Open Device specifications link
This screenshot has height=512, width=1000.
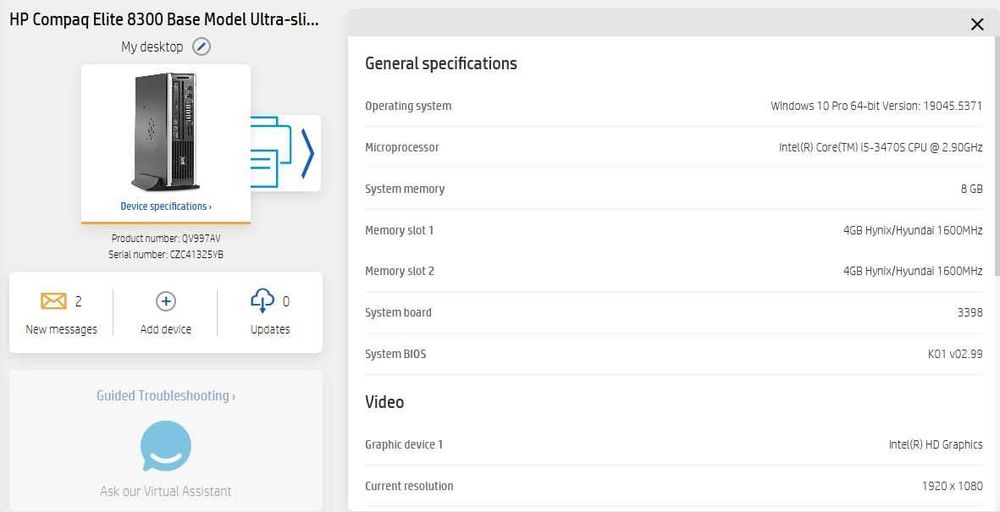click(x=166, y=206)
